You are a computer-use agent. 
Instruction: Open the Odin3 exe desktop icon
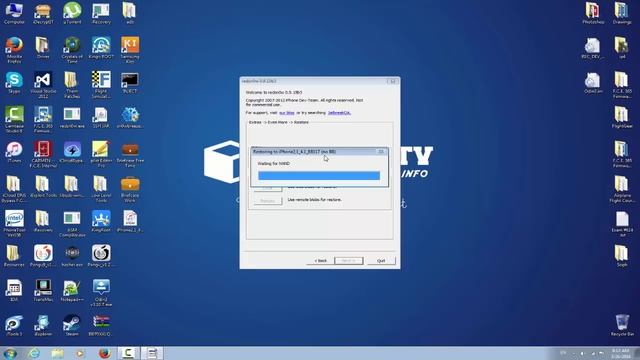pos(101,293)
